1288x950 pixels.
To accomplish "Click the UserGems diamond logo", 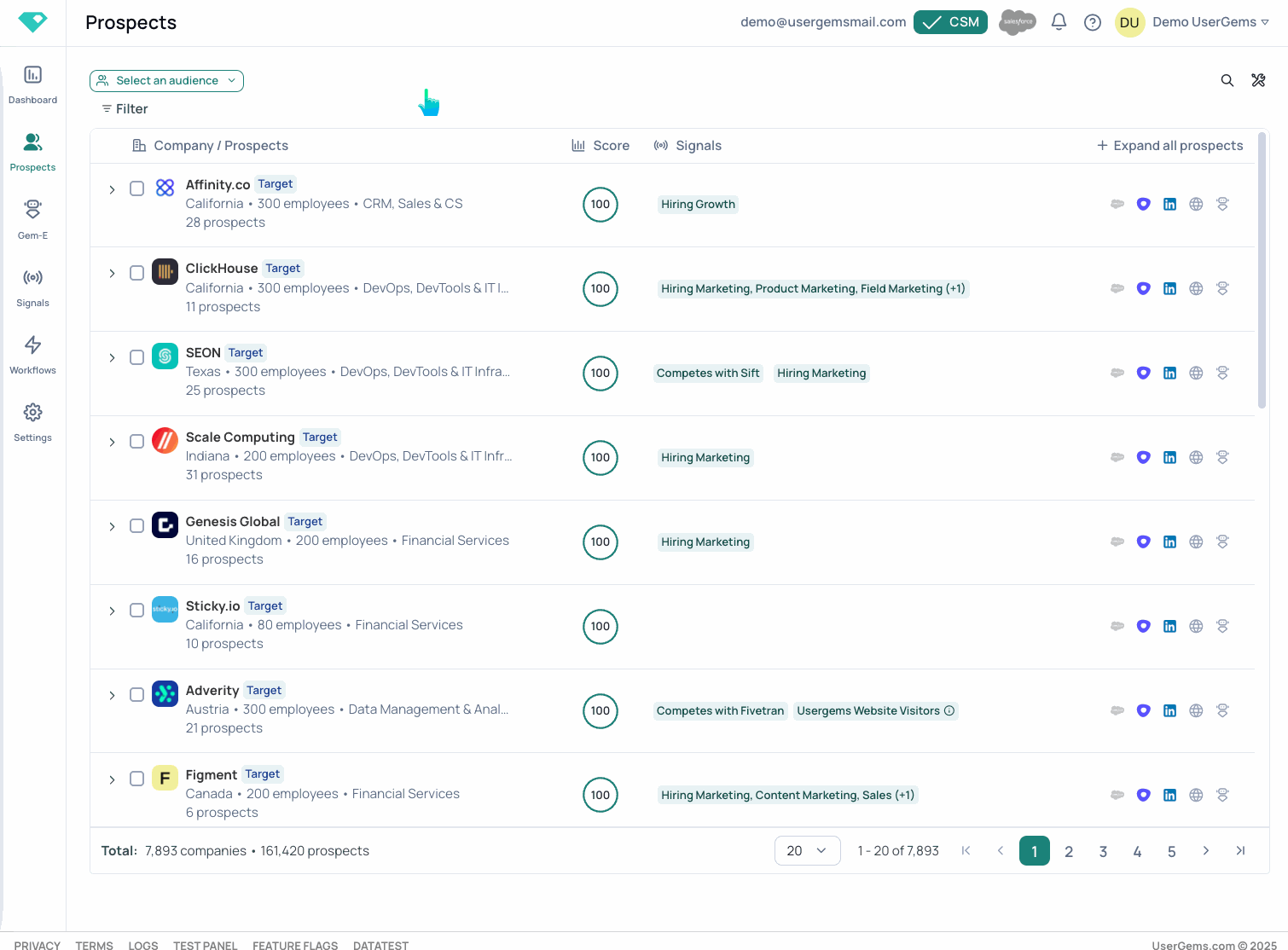I will pyautogui.click(x=32, y=22).
